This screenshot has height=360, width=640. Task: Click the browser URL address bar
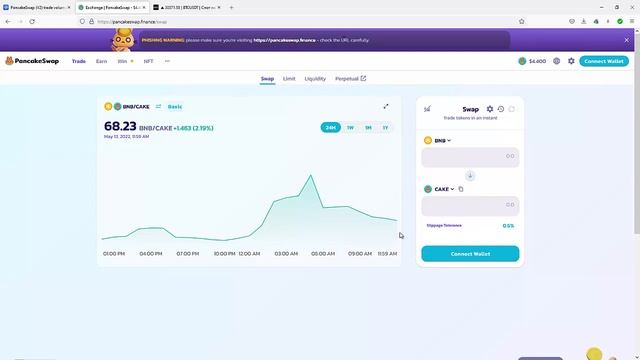pos(302,21)
